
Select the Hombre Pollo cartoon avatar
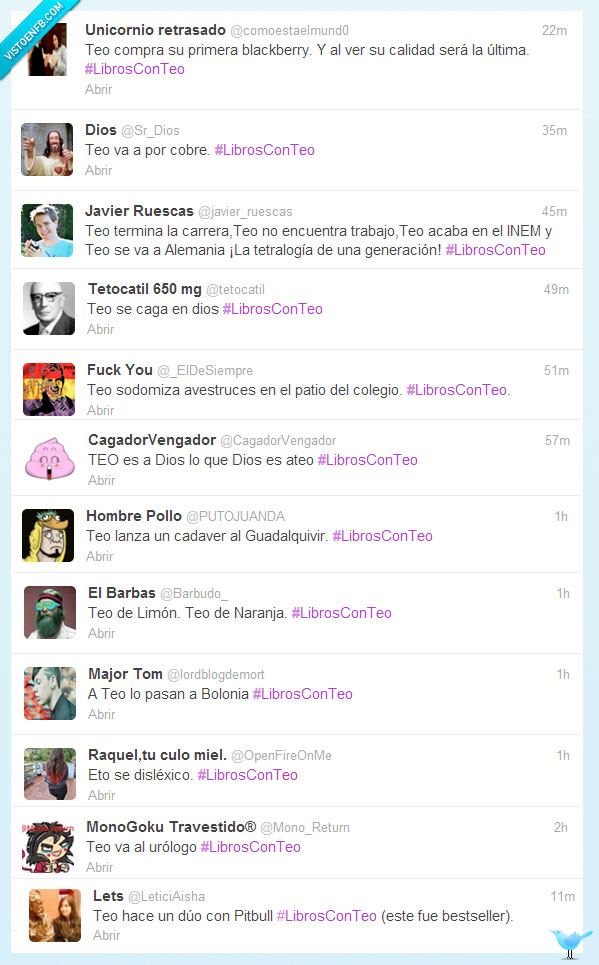(48, 535)
